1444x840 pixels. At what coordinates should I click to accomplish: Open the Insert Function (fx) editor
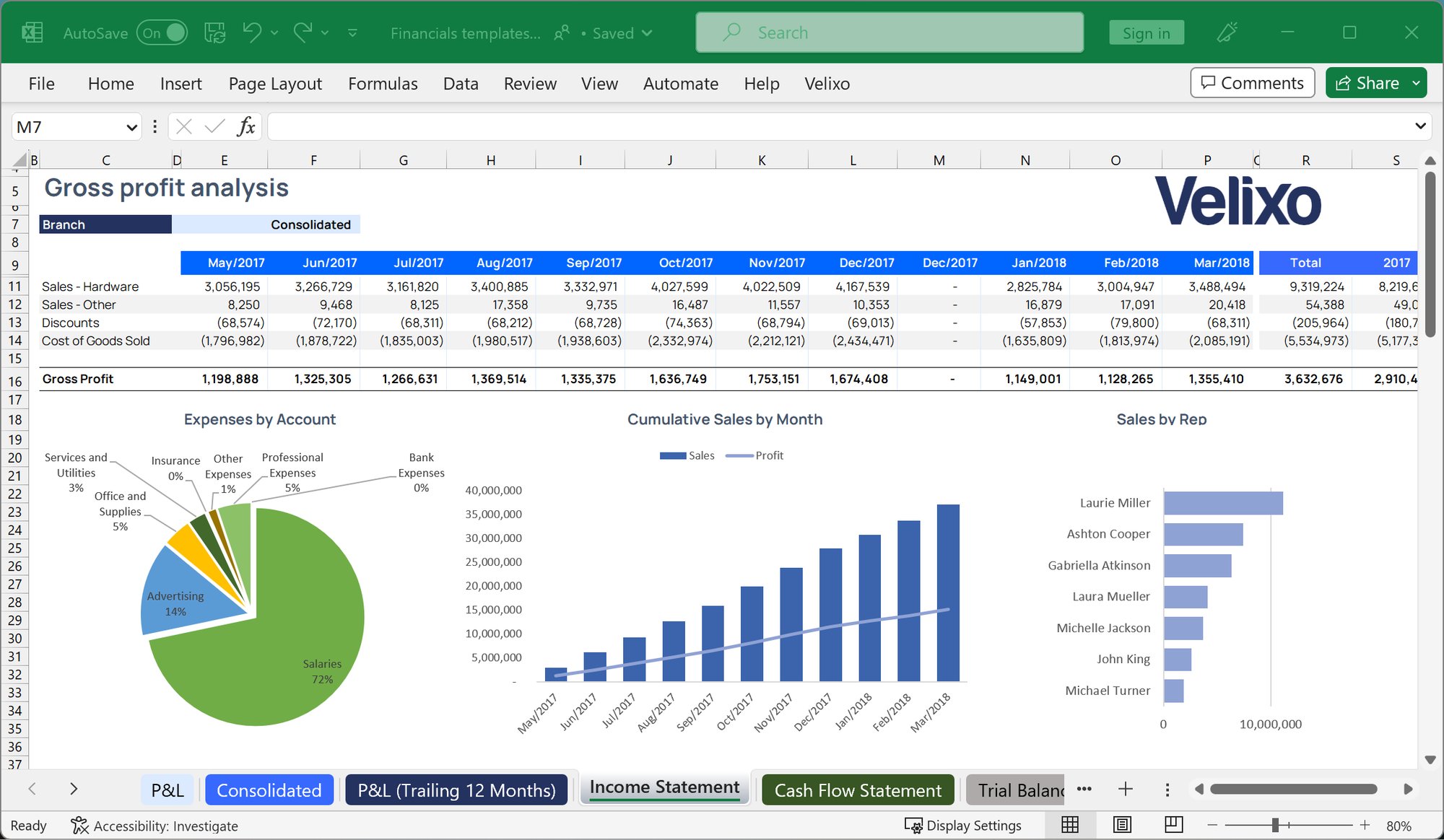[x=246, y=126]
